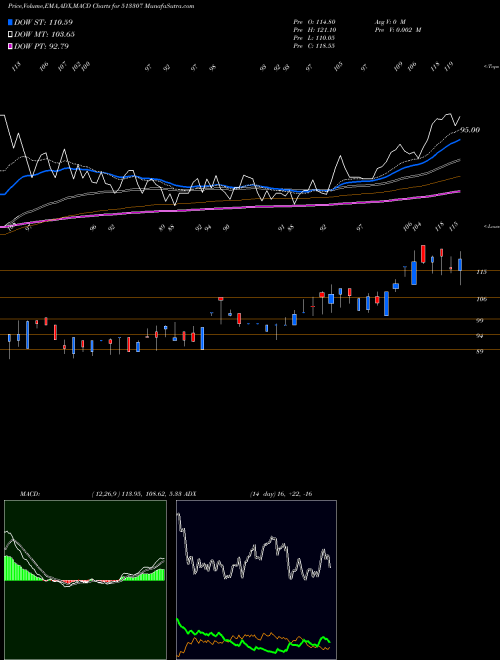Click the MACD: heading text
Screen dimensions: 500x660
[30, 494]
